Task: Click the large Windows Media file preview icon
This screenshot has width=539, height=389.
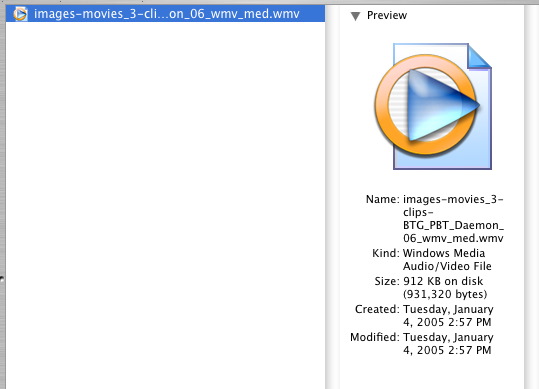Action: tap(433, 106)
